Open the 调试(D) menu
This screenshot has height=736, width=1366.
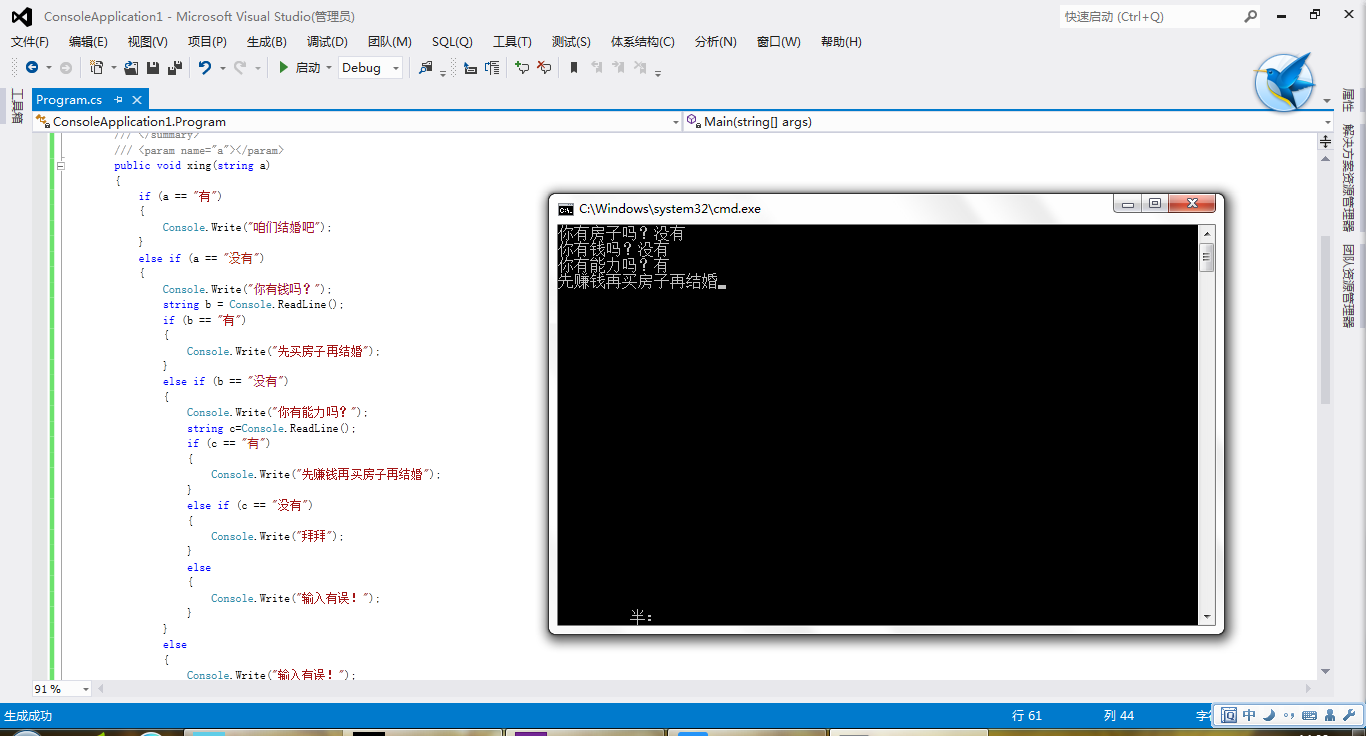[327, 41]
